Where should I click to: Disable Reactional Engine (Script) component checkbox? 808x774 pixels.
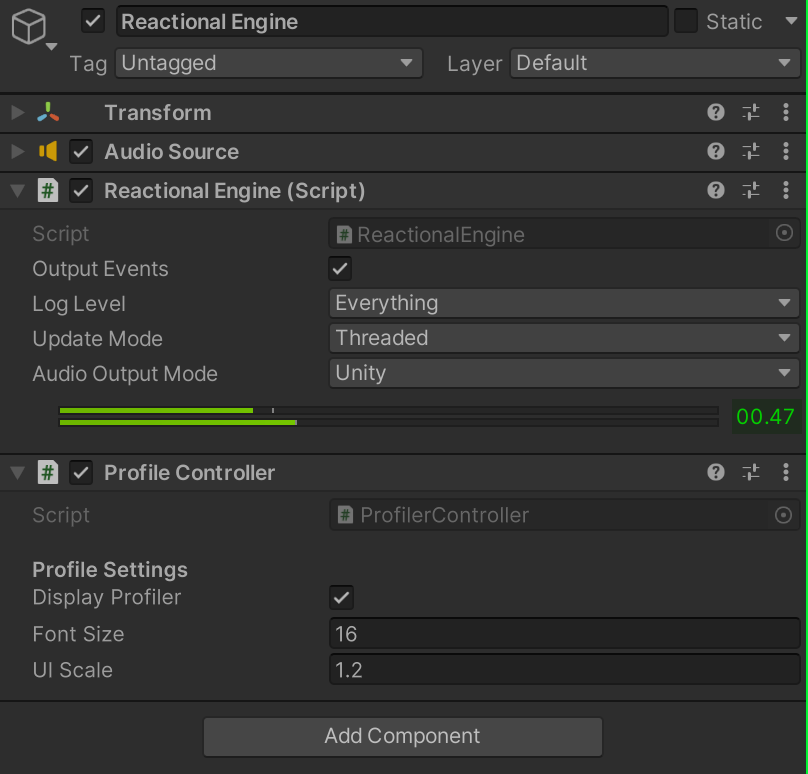pyautogui.click(x=81, y=191)
